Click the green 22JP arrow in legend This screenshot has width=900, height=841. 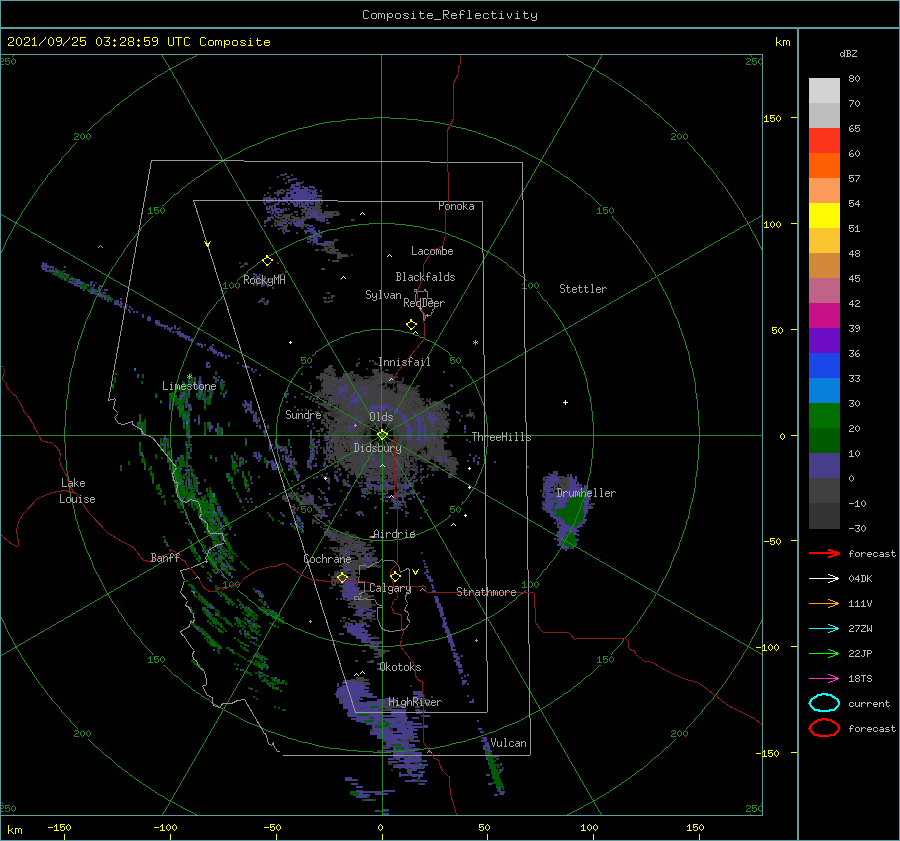pyautogui.click(x=824, y=653)
